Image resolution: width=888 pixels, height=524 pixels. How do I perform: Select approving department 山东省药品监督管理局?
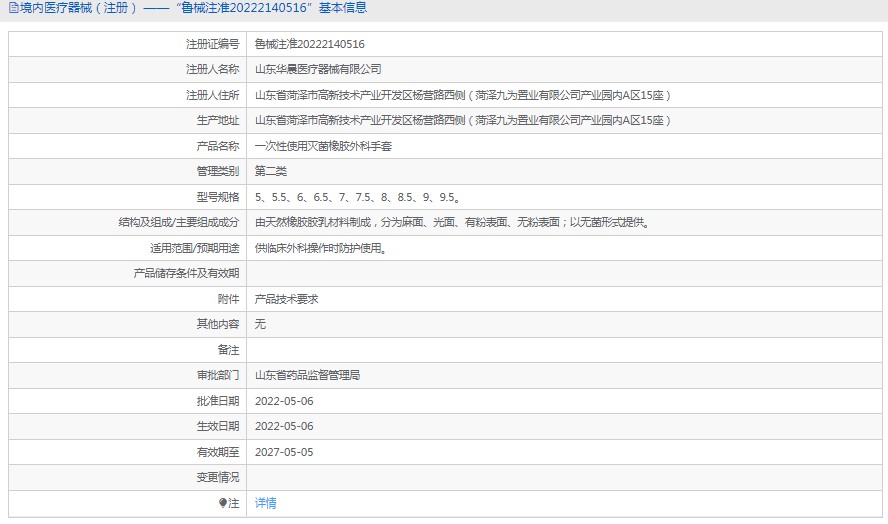coord(307,375)
